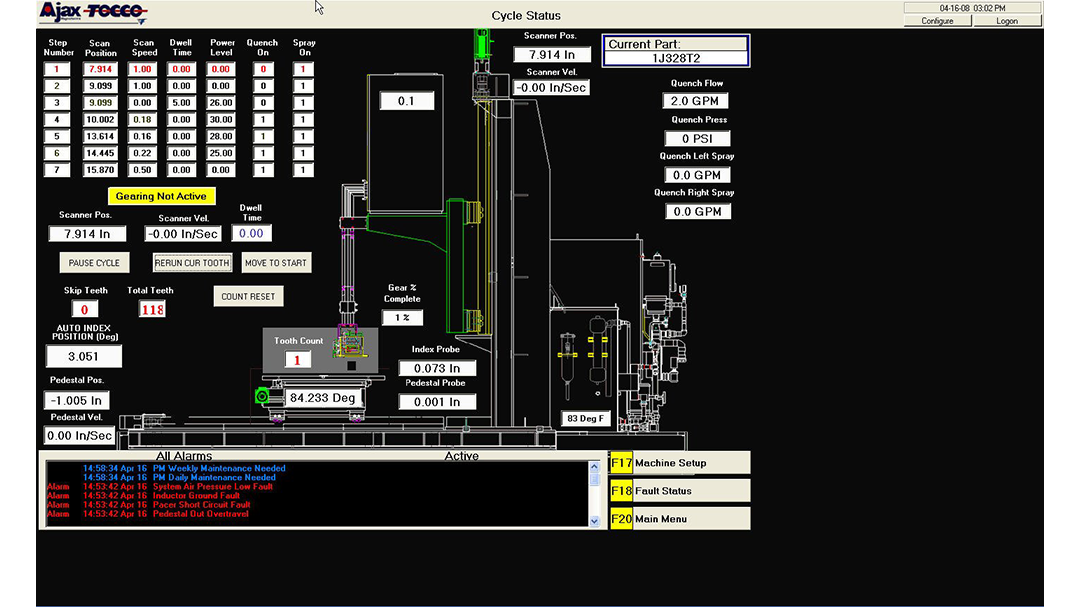The height and width of the screenshot is (607, 1080).
Task: Click the Logon button
Action: point(1007,20)
